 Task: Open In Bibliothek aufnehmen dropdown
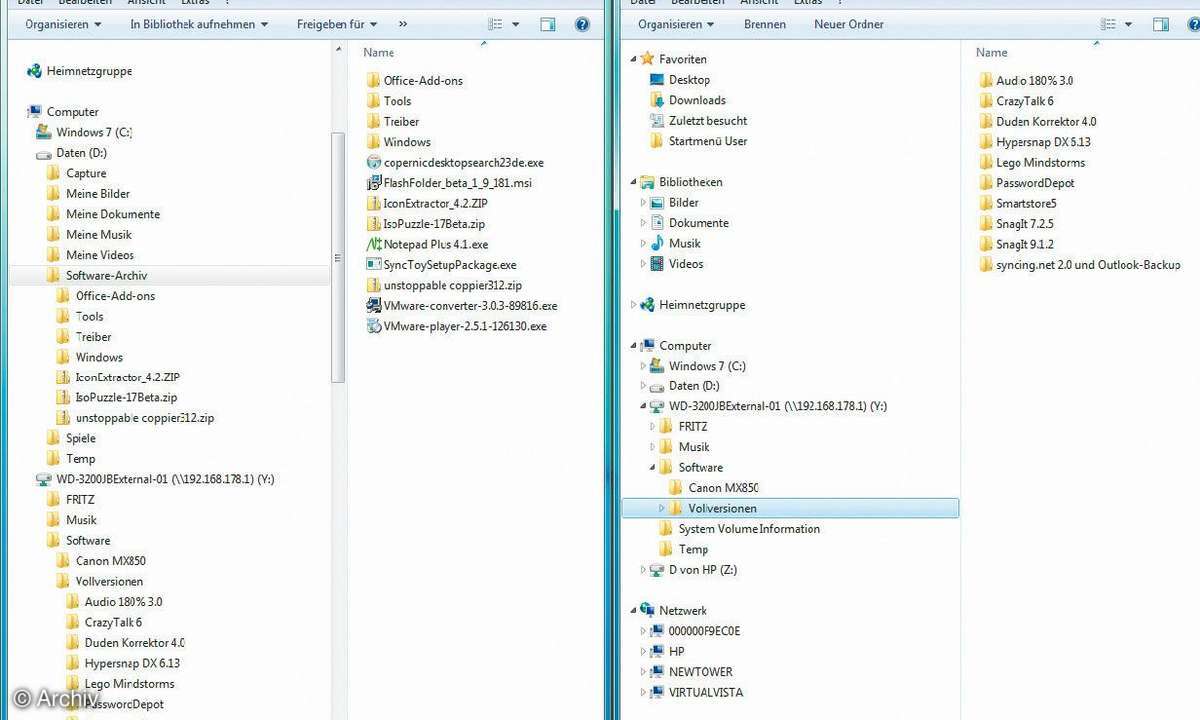199,24
